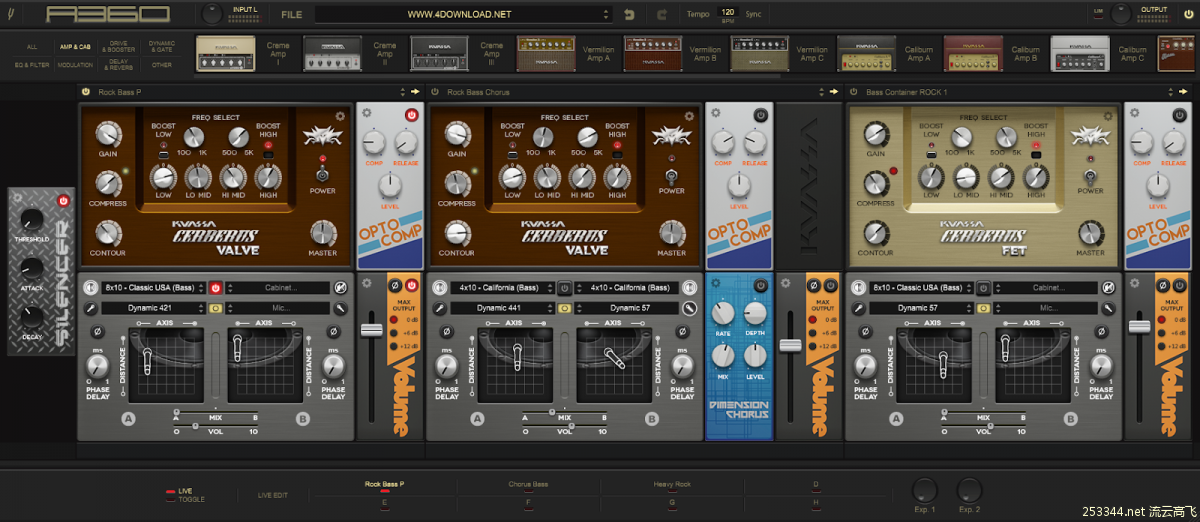Click the speaker A icon in first cabinet
The width and height of the screenshot is (1200, 522).
pos(89,288)
